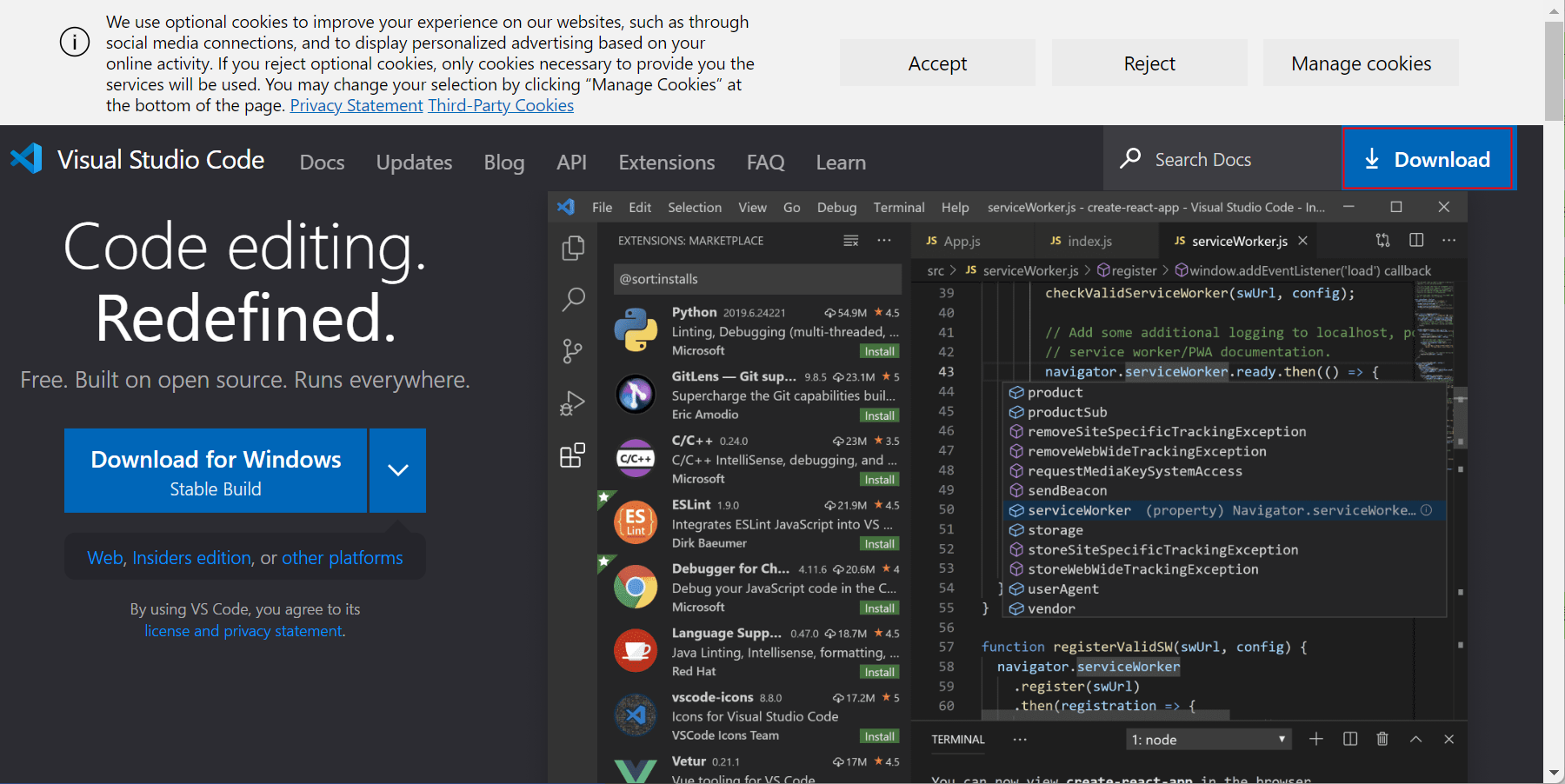The height and width of the screenshot is (784, 1565).
Task: Click the open changes icon above the editor
Action: 1383,241
